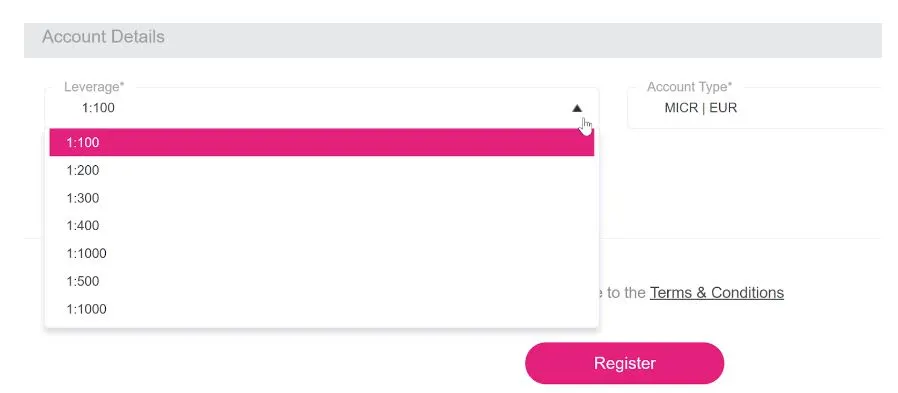Click the Leverage combo box showing 1:100
The height and width of the screenshot is (393, 898).
(x=321, y=108)
